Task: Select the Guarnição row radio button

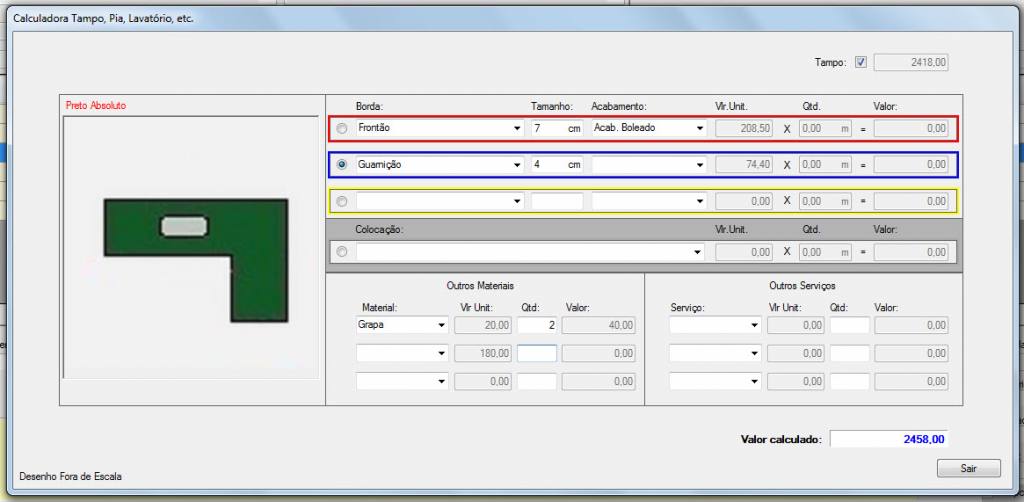Action: (342, 165)
